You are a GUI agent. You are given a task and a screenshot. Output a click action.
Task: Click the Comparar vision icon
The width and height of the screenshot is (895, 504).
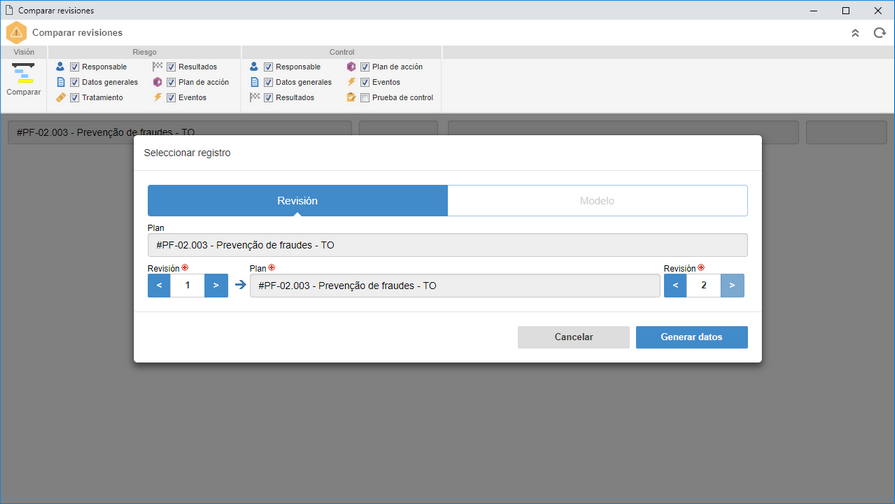pos(23,74)
